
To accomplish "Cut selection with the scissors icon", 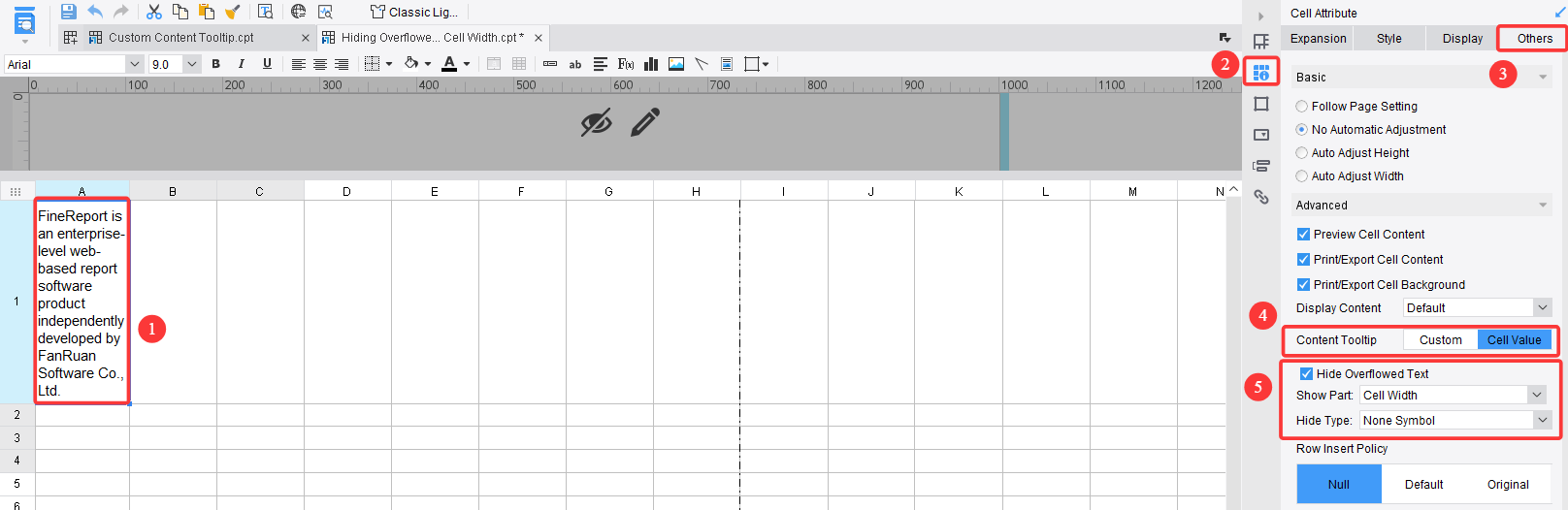I will pos(154,12).
